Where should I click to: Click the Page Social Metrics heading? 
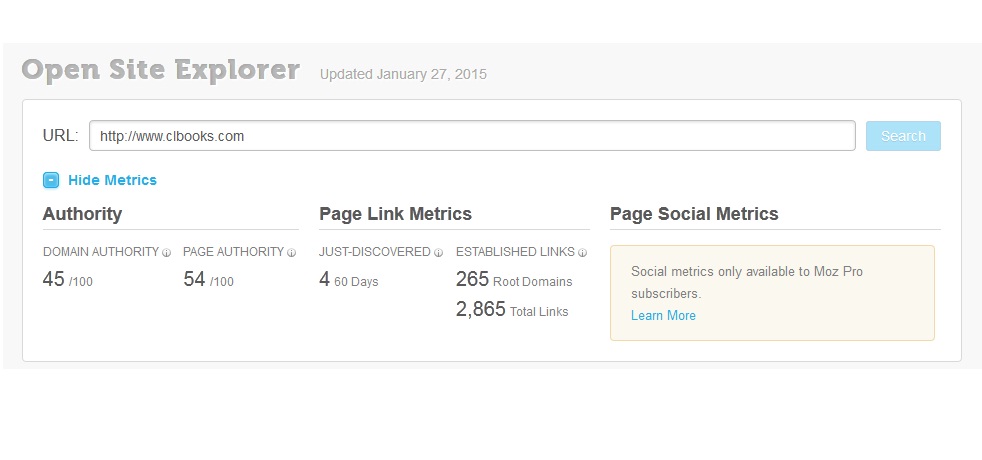pyautogui.click(x=693, y=214)
